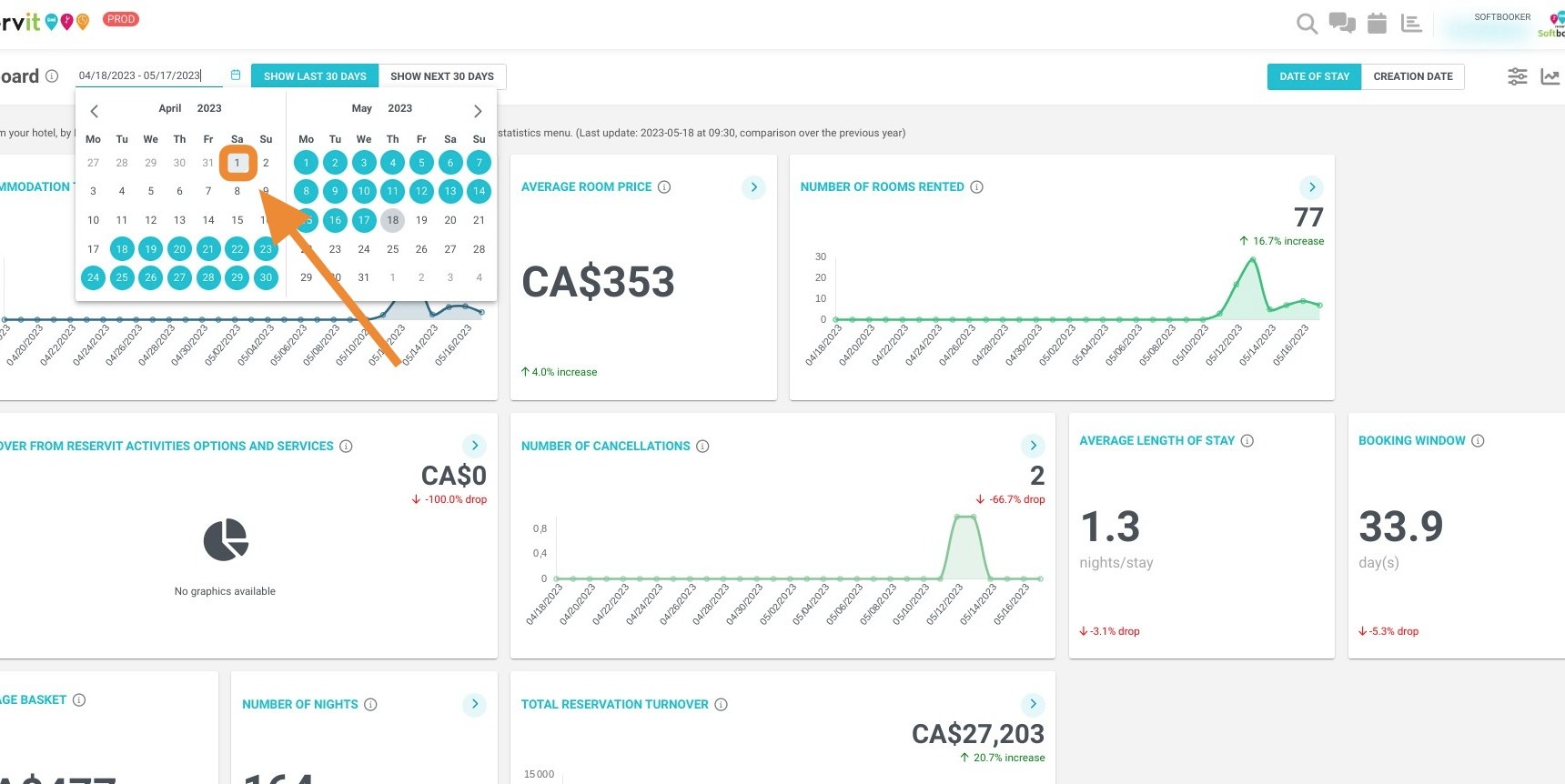Expand Activities Options and Services details arrow
The width and height of the screenshot is (1565, 784).
[474, 446]
